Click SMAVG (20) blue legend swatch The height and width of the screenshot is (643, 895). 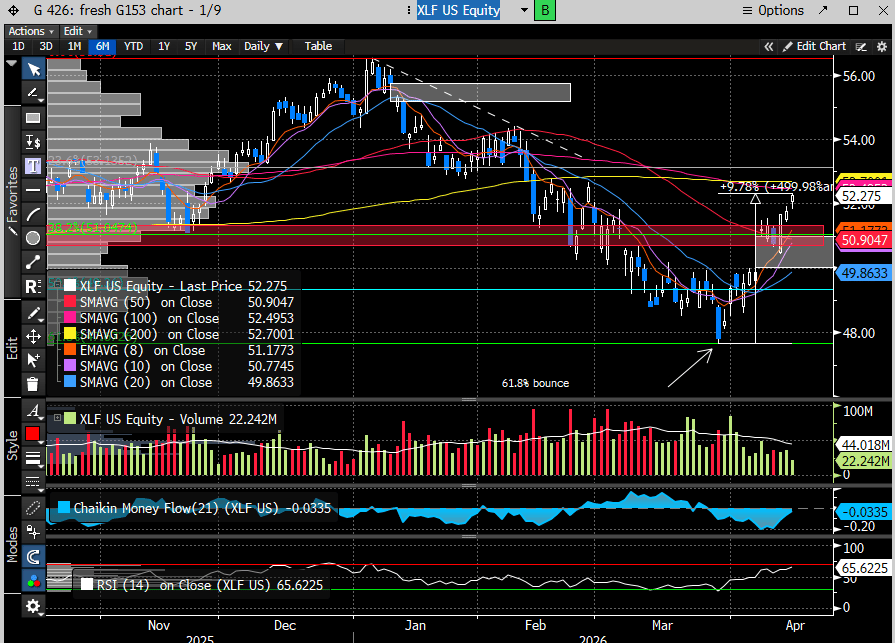[x=70, y=382]
